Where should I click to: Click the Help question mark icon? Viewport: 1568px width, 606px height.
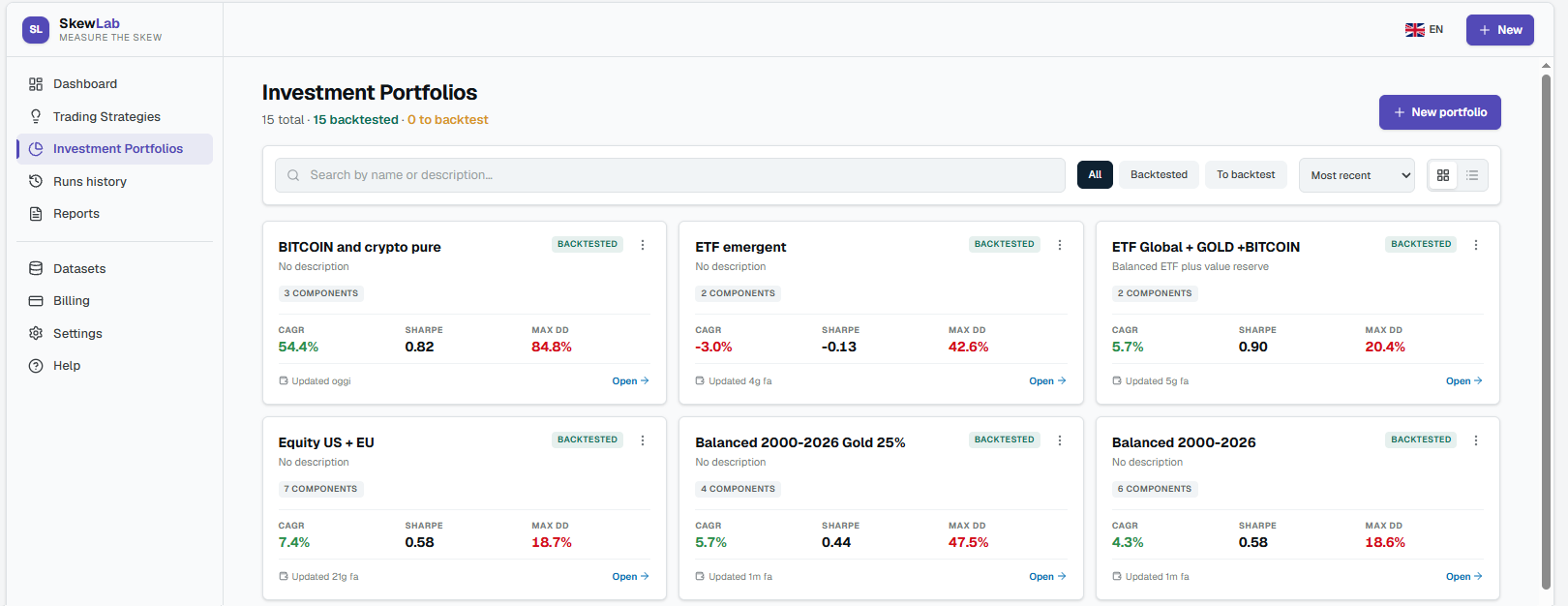tap(36, 366)
